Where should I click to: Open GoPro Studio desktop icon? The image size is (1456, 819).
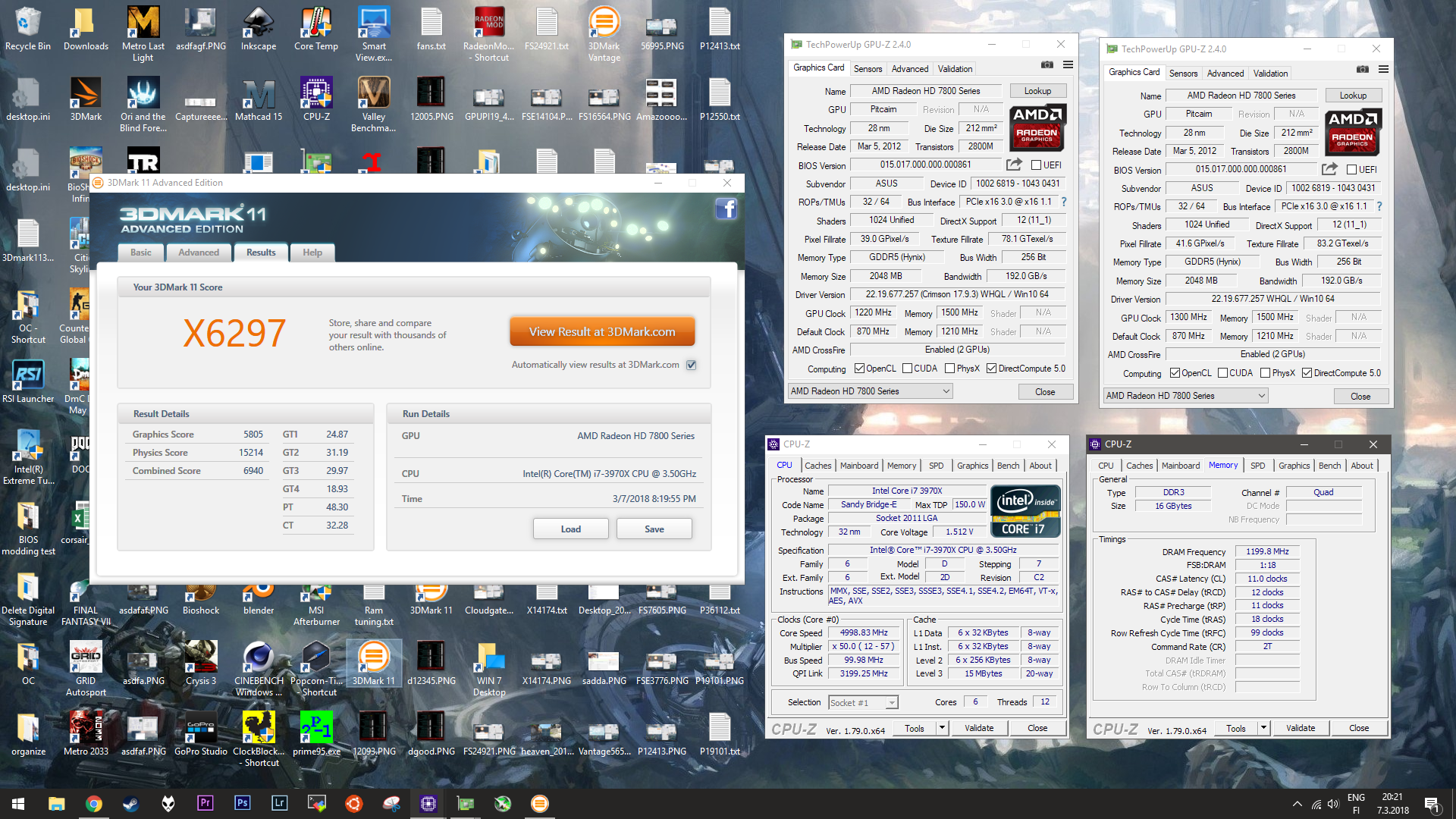(x=201, y=734)
